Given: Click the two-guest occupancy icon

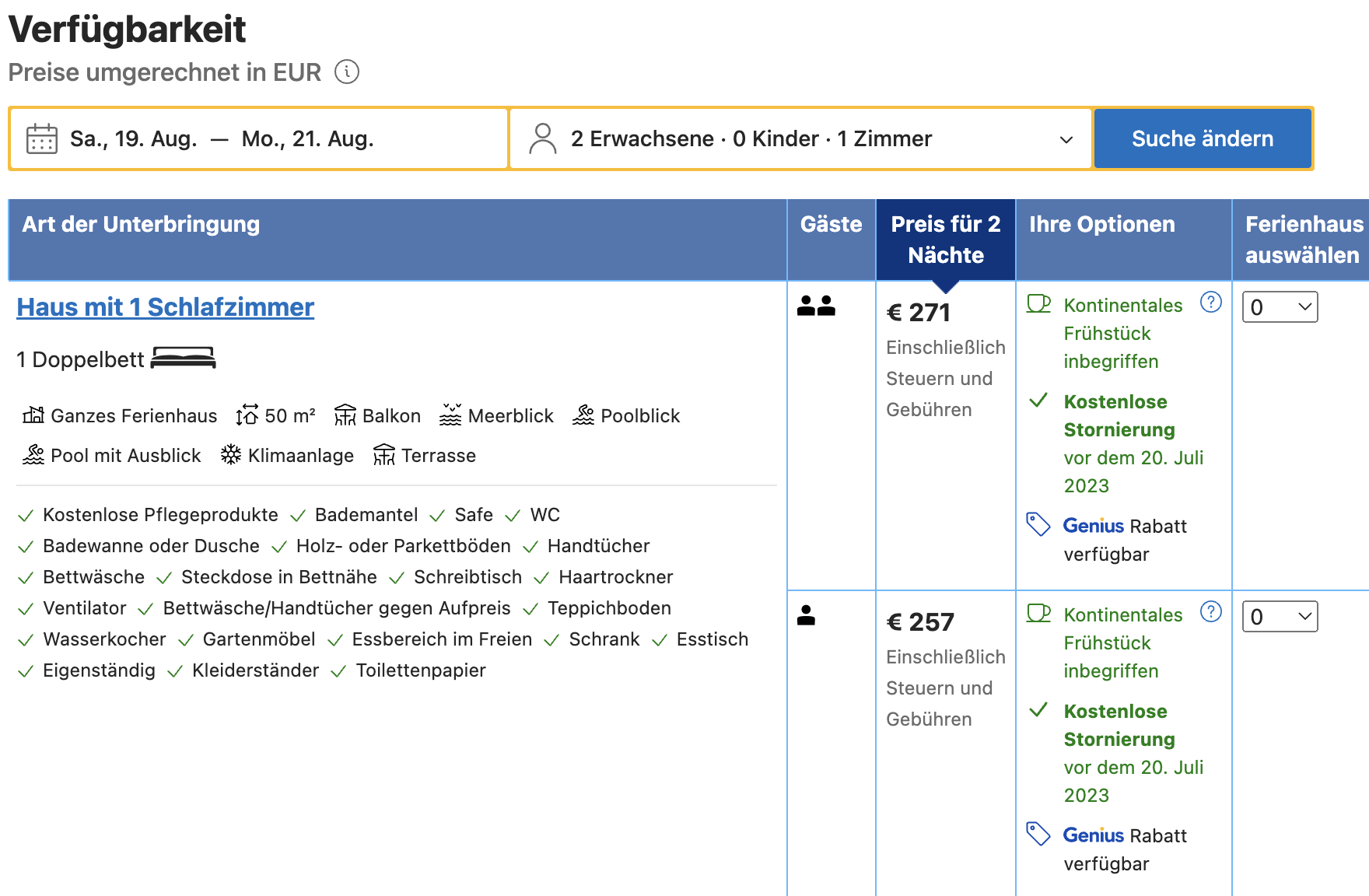Looking at the screenshot, I should coord(816,306).
